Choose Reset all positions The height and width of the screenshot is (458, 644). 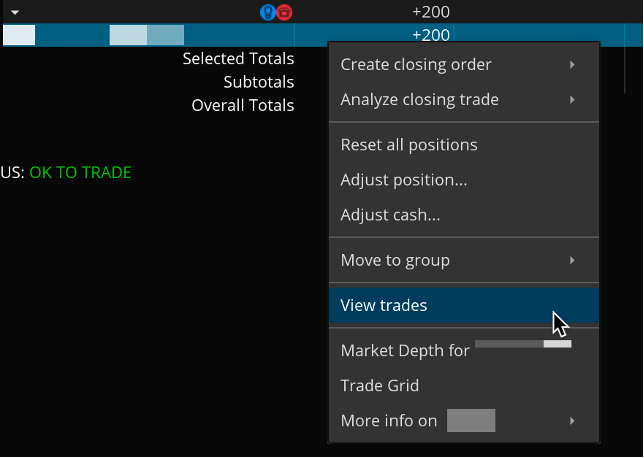pos(409,145)
